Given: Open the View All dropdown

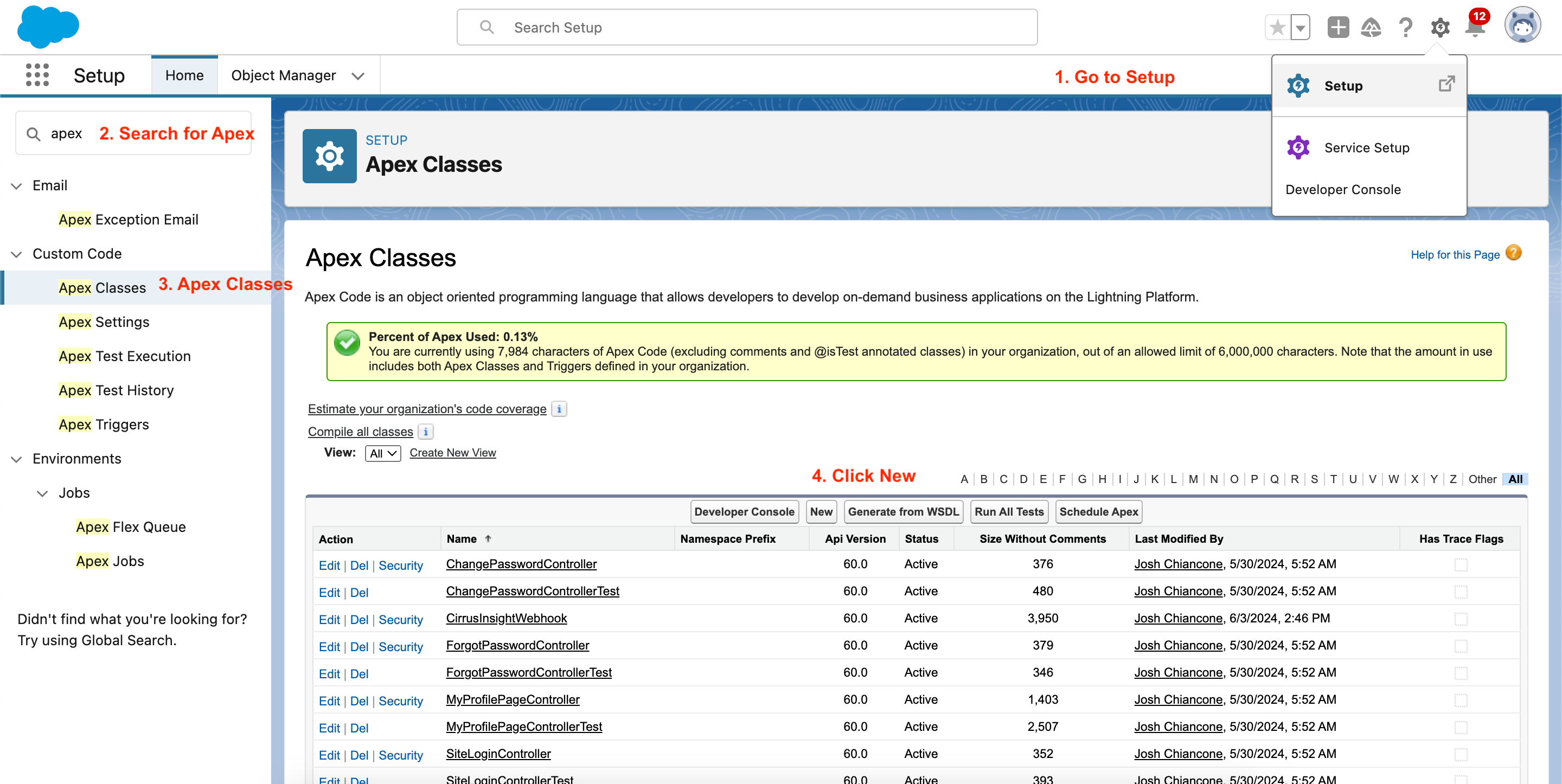Looking at the screenshot, I should (x=382, y=454).
